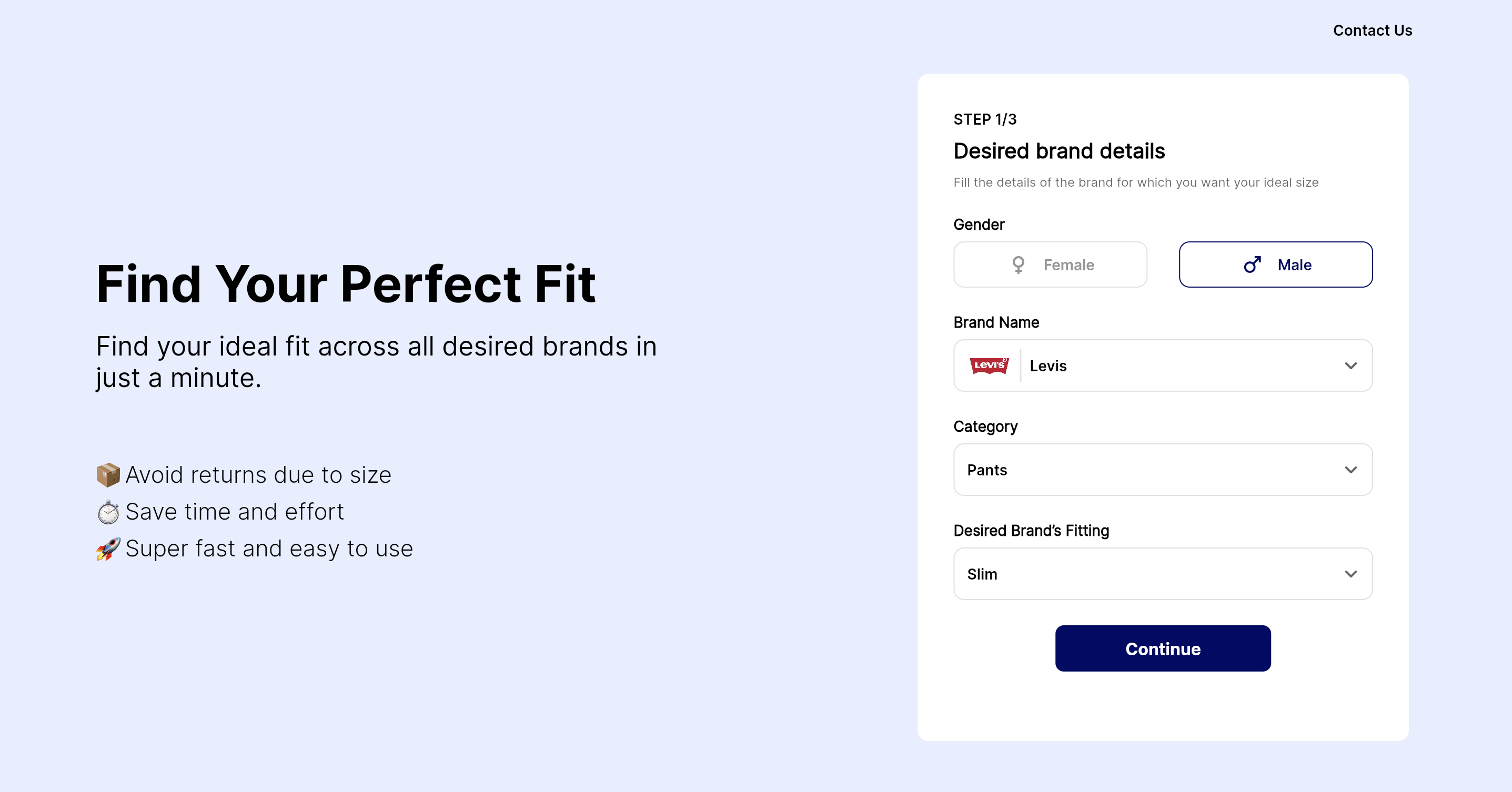Click the Desired brand details title
The width and height of the screenshot is (1512, 792).
coord(1059,151)
